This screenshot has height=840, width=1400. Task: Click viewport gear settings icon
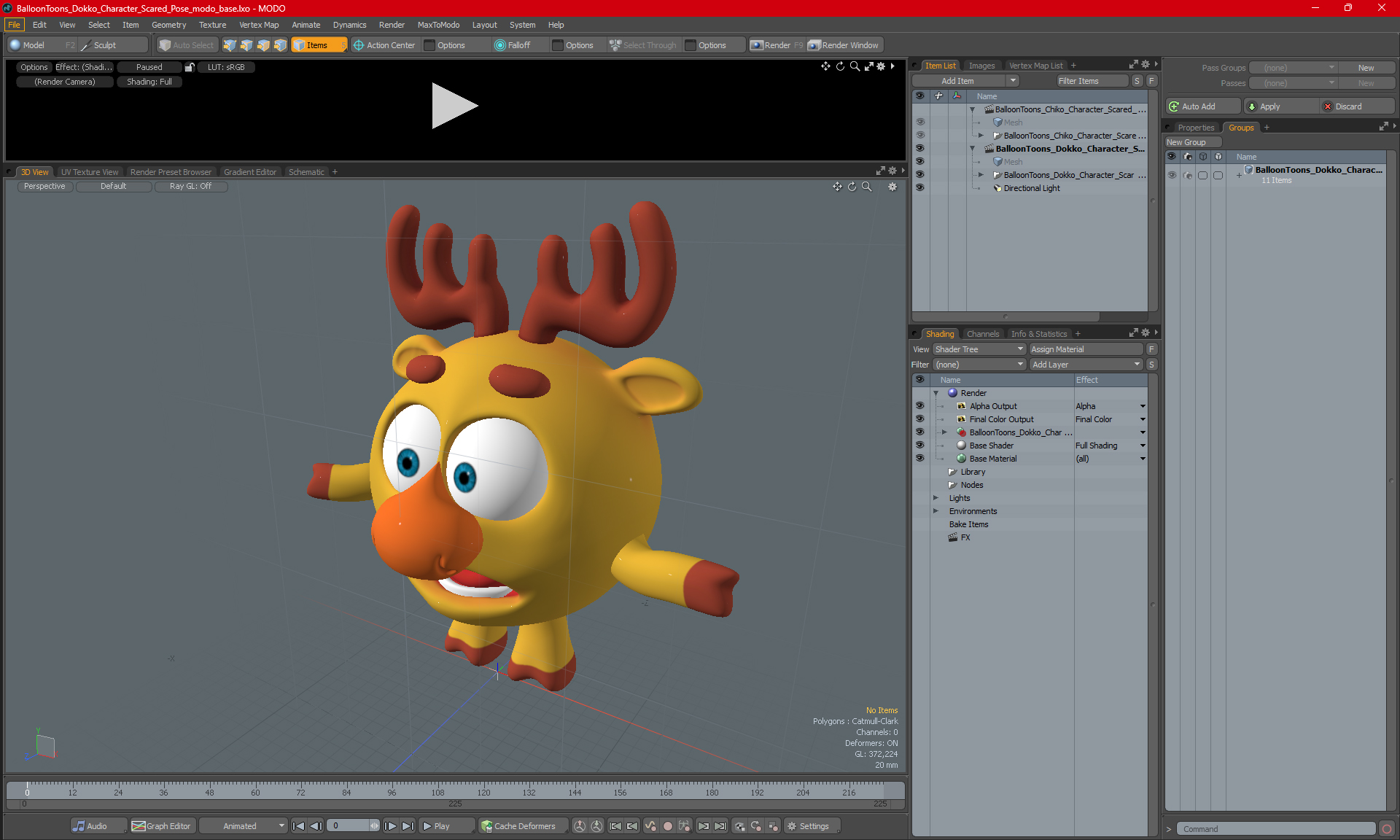[x=892, y=187]
